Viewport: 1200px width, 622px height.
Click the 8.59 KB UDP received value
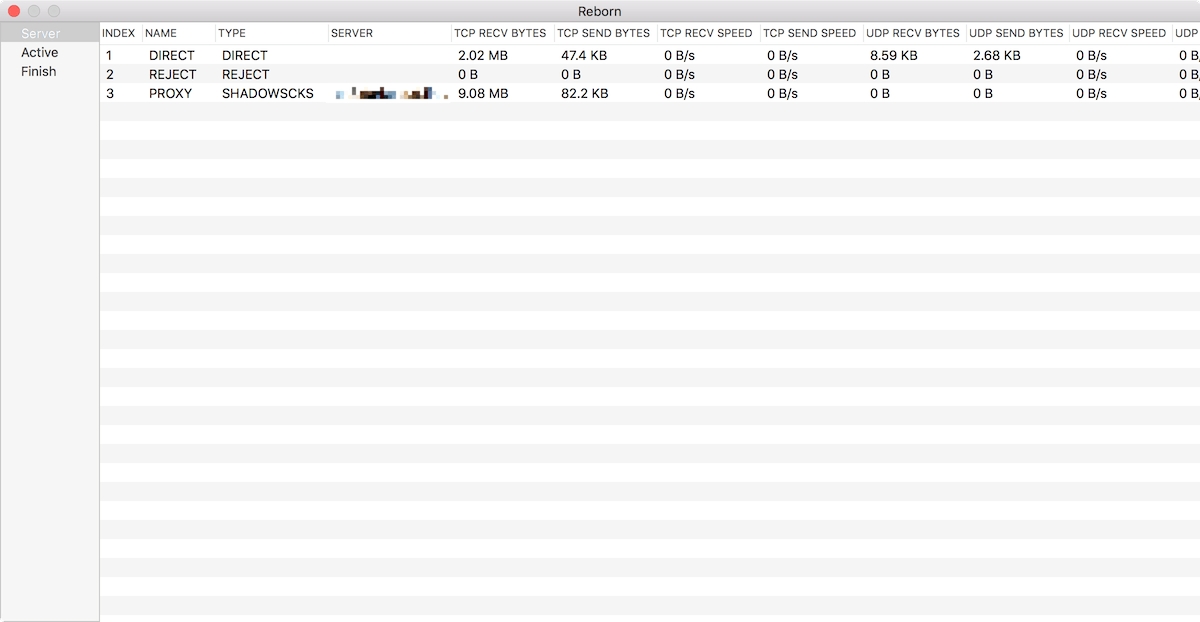(894, 55)
